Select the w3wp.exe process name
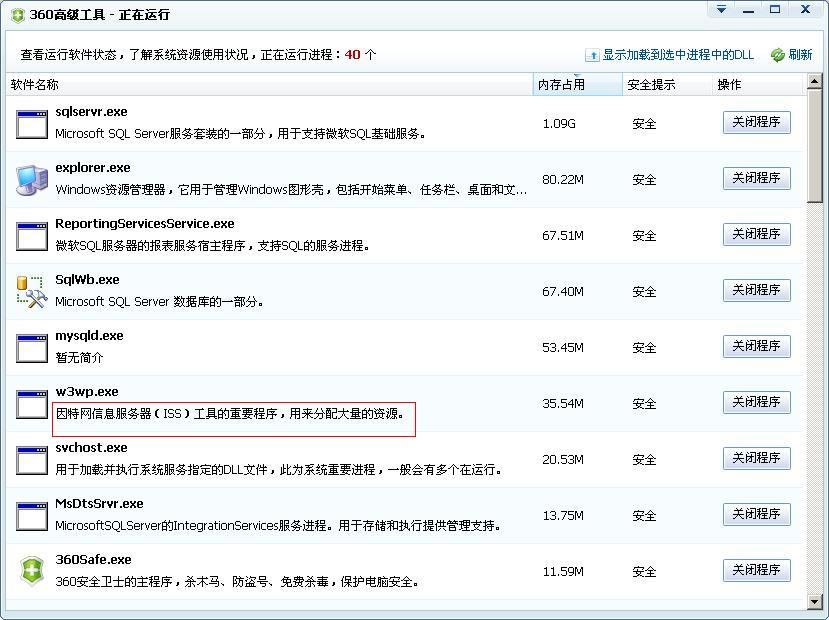This screenshot has height=620, width=829. coord(87,392)
